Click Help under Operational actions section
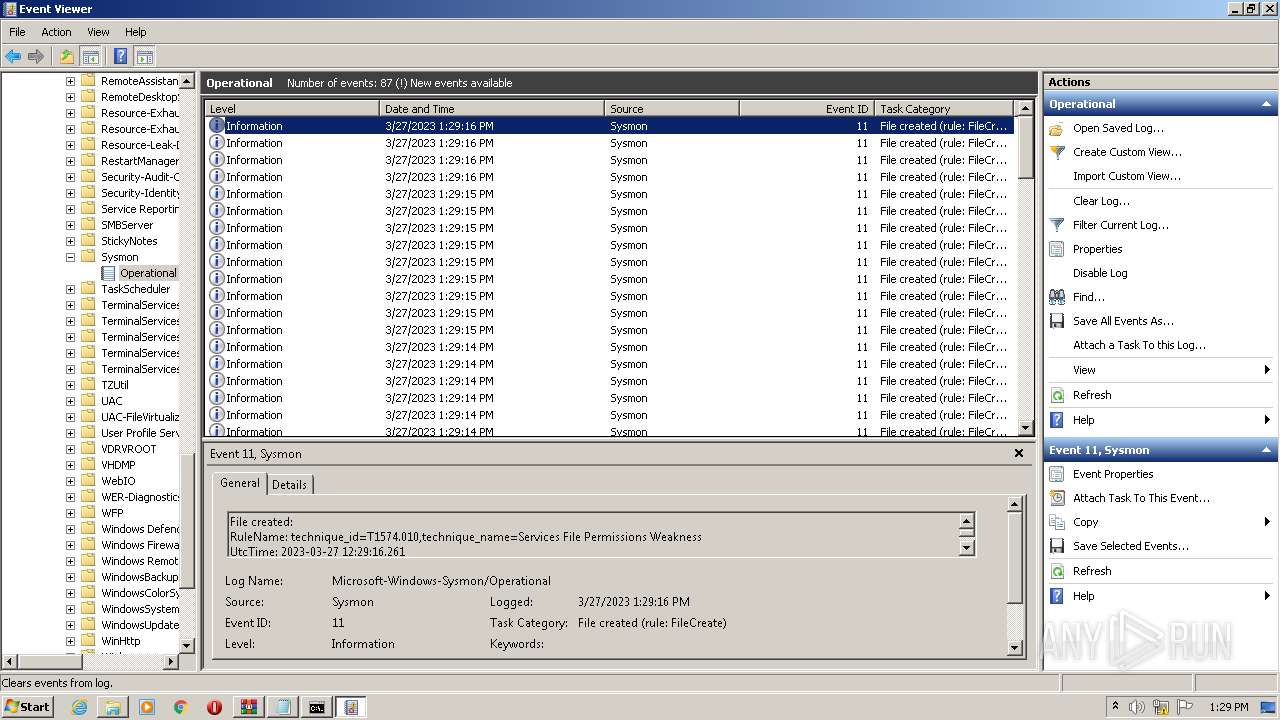This screenshot has height=720, width=1280. (1084, 420)
